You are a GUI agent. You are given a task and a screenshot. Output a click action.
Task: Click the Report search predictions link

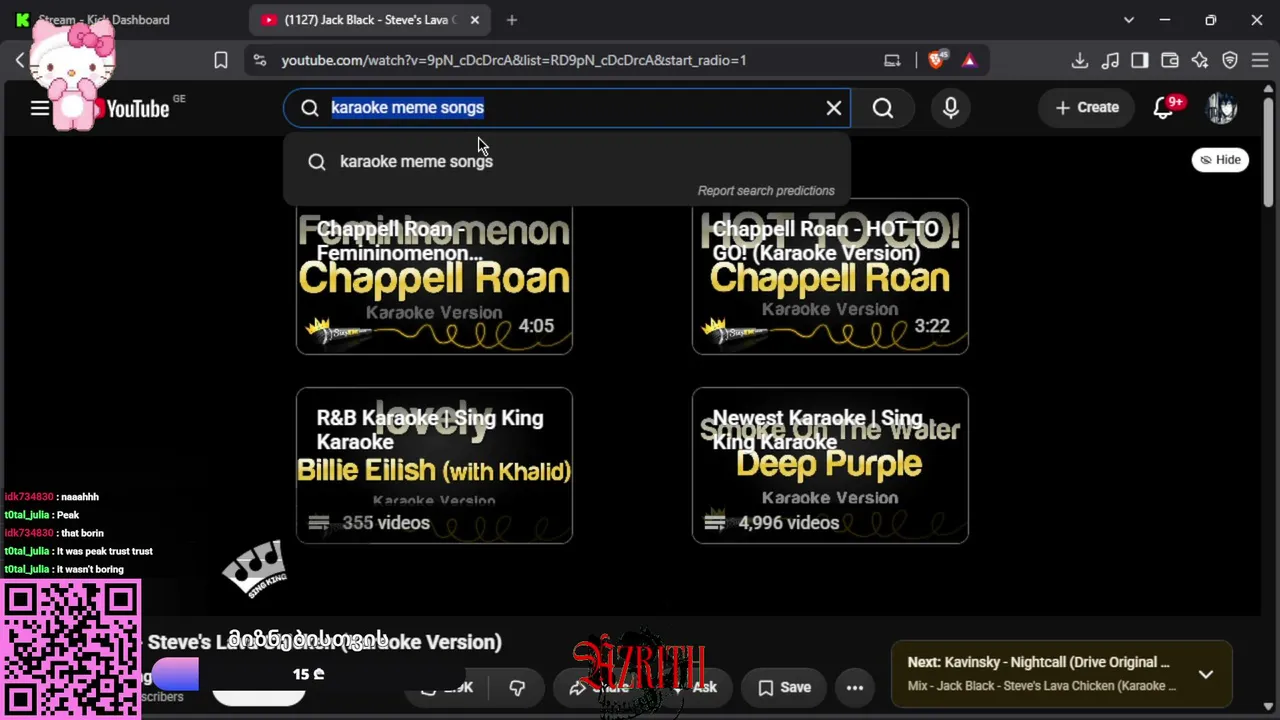(766, 191)
